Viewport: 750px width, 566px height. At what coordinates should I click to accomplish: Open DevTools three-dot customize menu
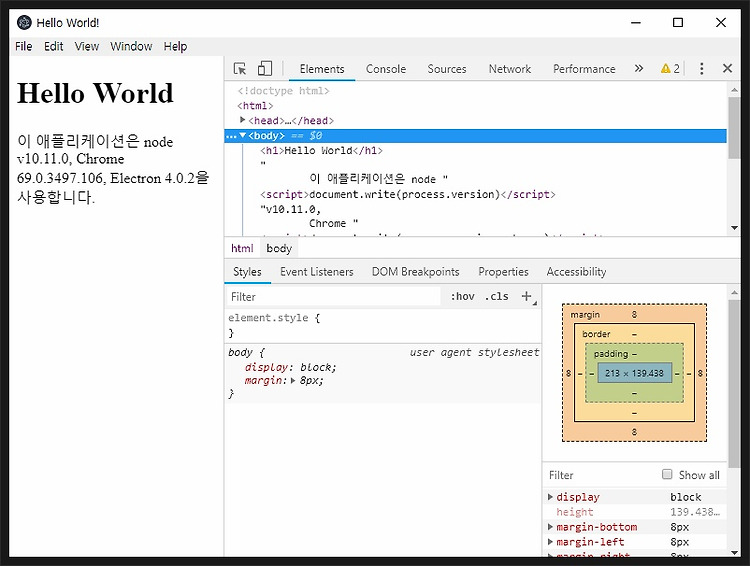click(x=701, y=69)
